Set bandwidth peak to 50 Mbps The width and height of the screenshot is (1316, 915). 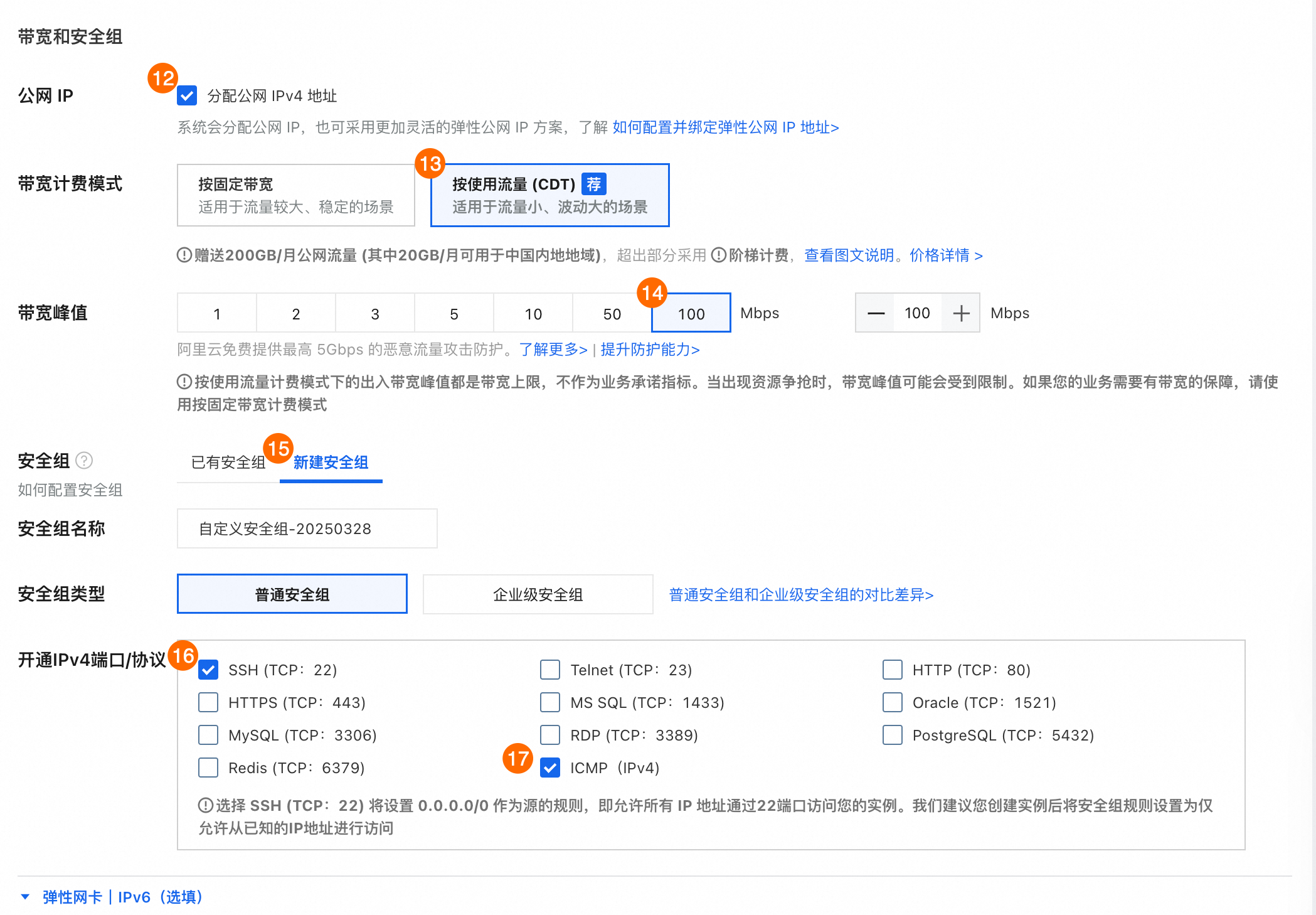point(612,314)
